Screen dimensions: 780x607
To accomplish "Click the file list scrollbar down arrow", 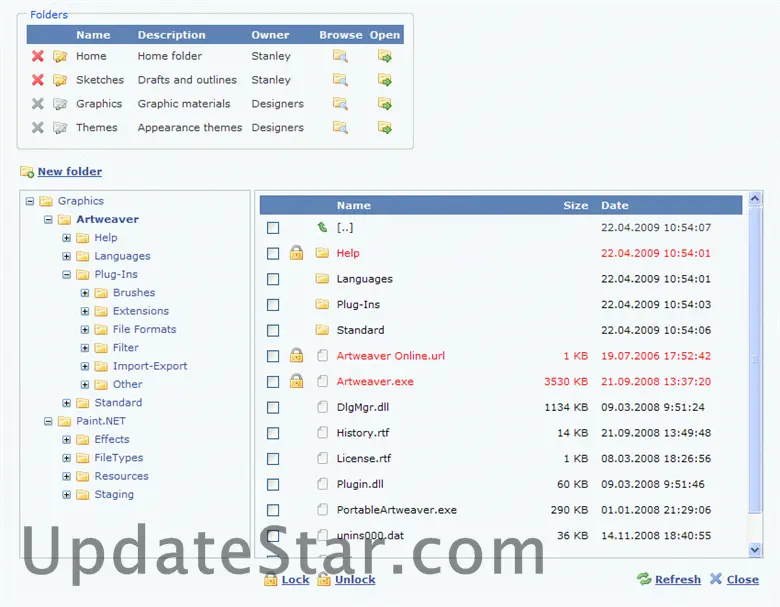I will (755, 549).
